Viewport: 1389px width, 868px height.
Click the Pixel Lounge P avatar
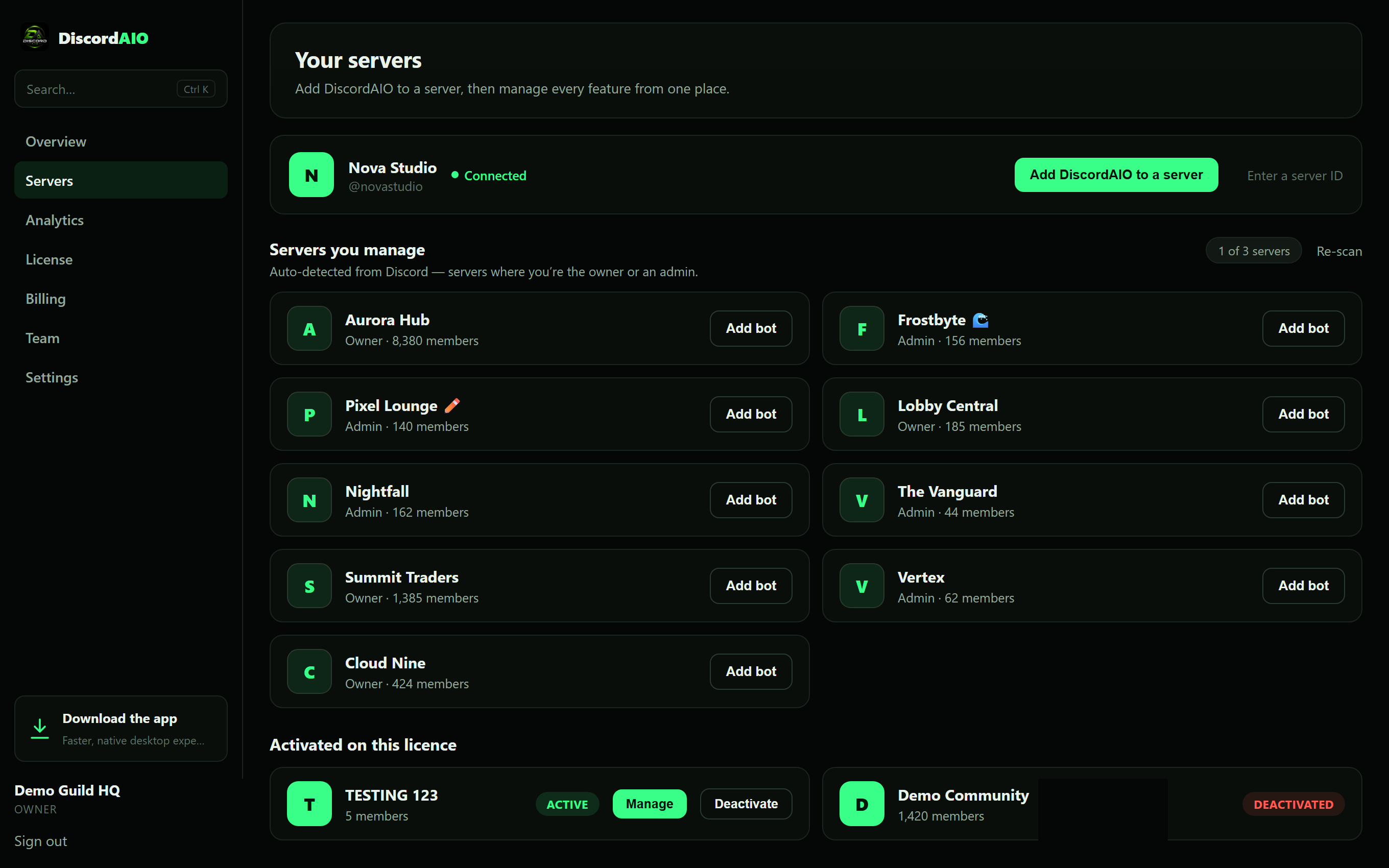click(x=309, y=414)
